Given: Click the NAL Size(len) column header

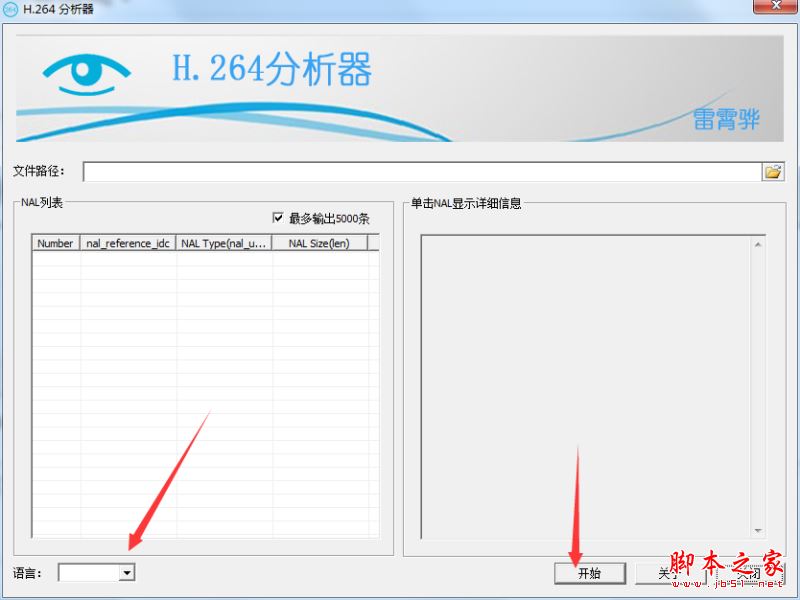Looking at the screenshot, I should [x=319, y=243].
